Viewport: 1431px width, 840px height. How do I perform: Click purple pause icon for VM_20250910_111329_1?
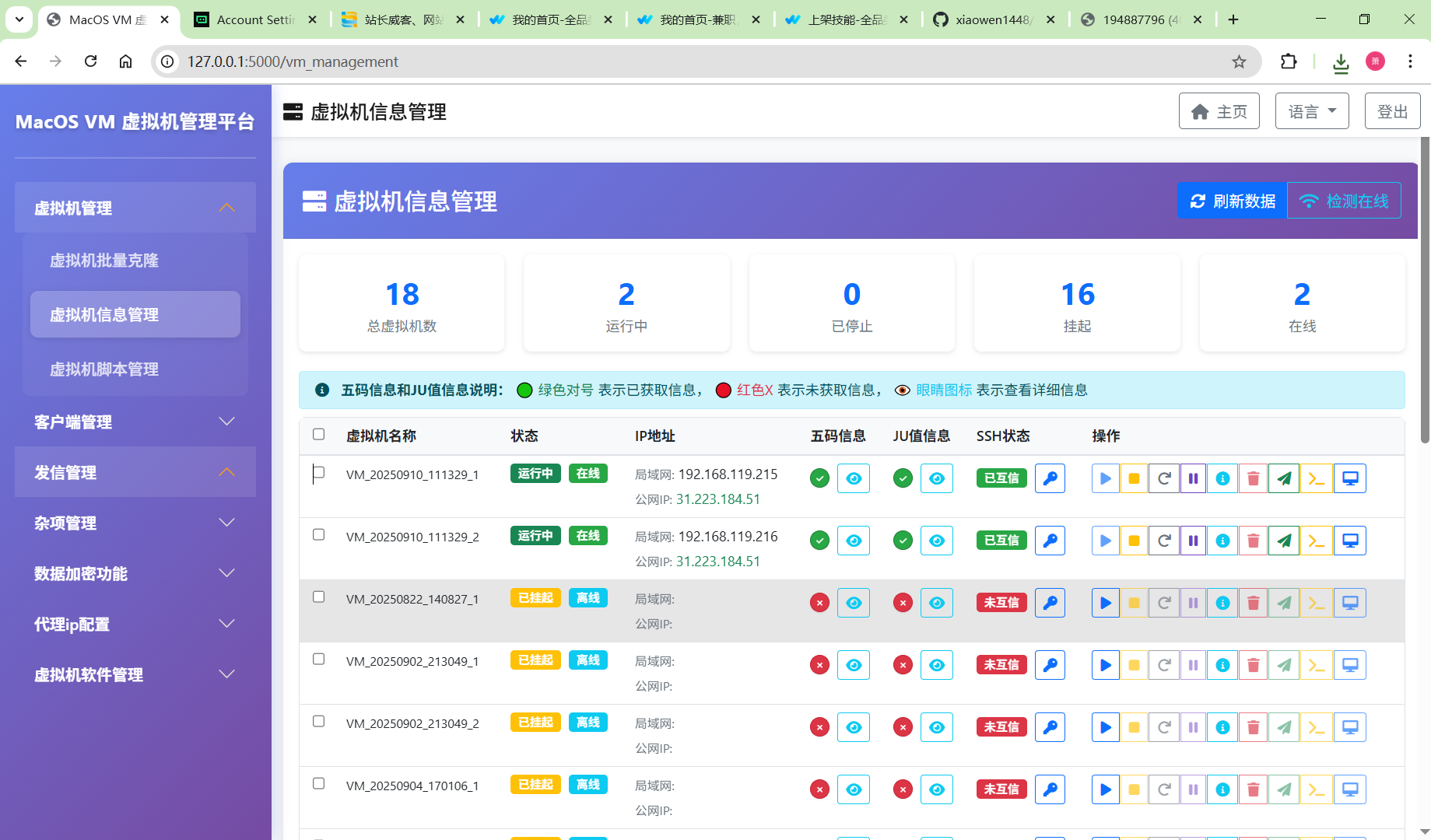1193,478
